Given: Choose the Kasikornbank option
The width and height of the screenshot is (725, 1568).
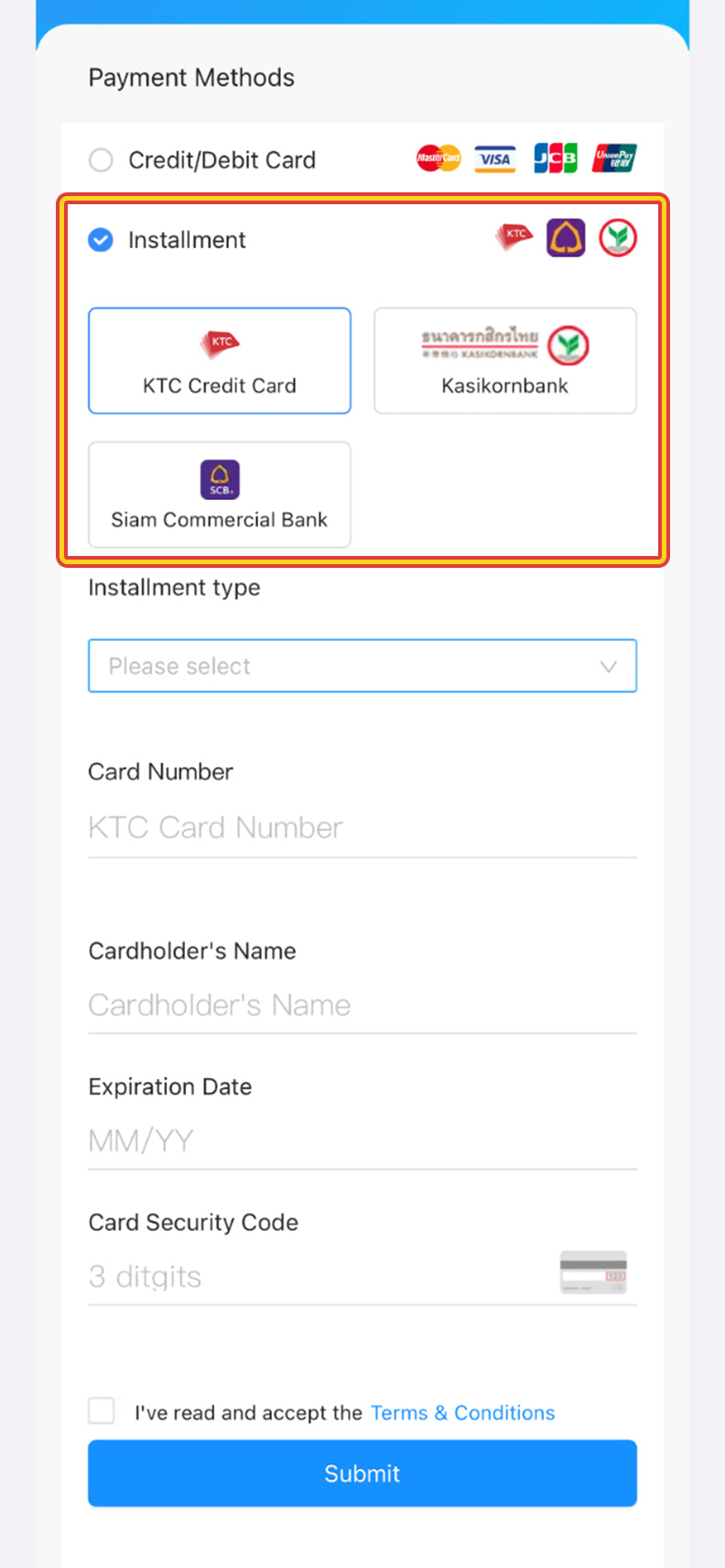Looking at the screenshot, I should coord(505,361).
